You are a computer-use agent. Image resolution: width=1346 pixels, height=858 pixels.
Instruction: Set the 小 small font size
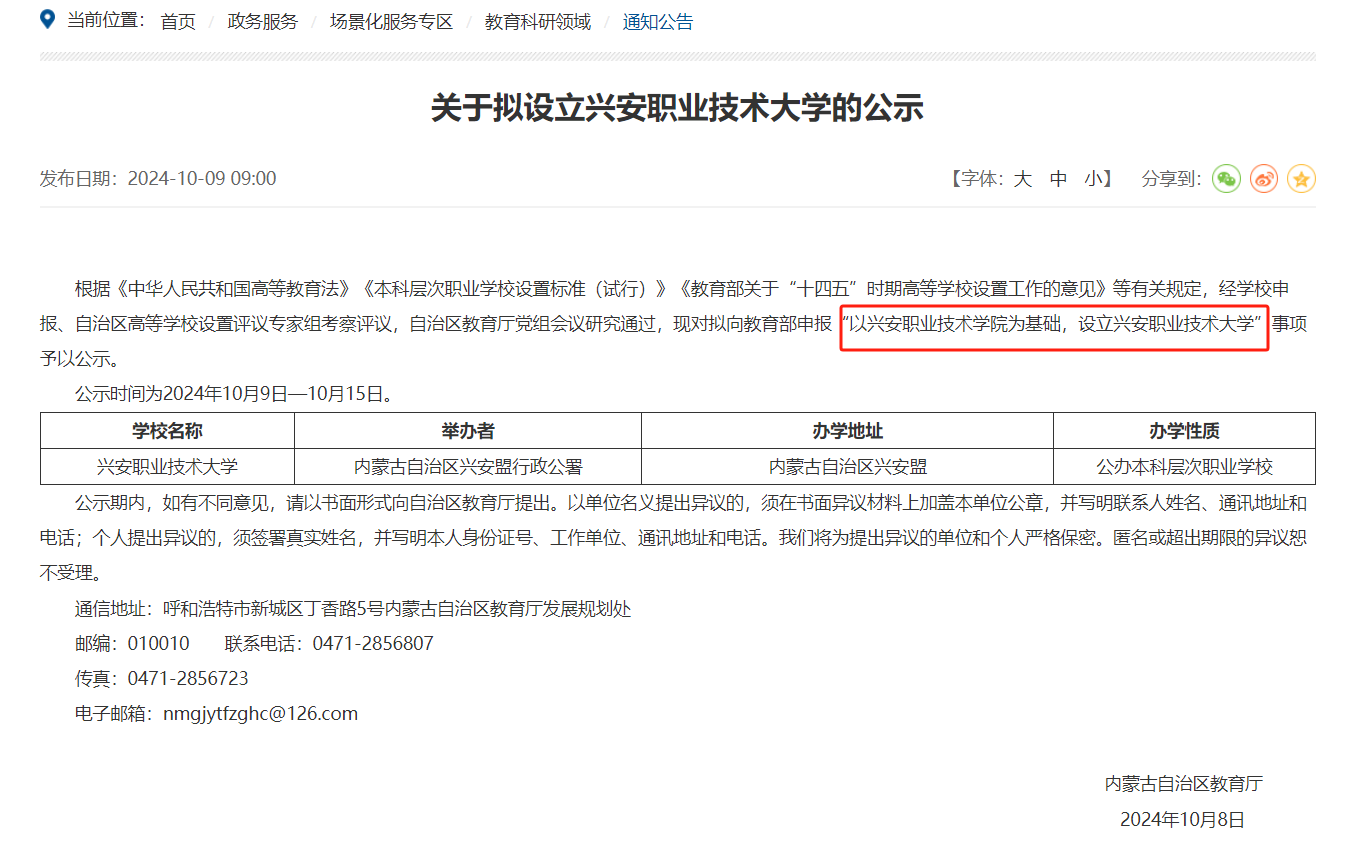[1094, 178]
